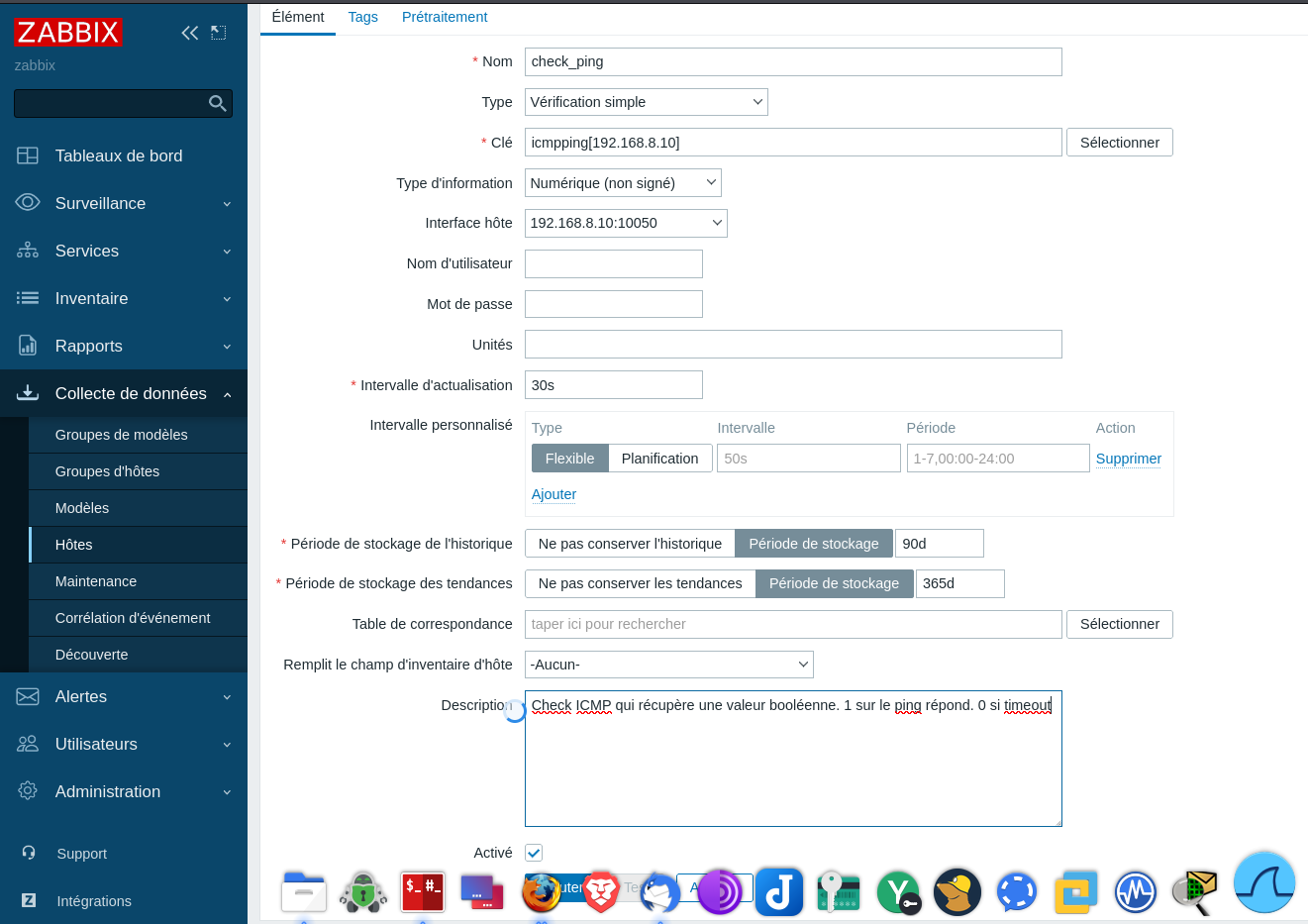1308x924 pixels.
Task: Open Wireshark shark fin icon in dock
Action: pos(1264,882)
